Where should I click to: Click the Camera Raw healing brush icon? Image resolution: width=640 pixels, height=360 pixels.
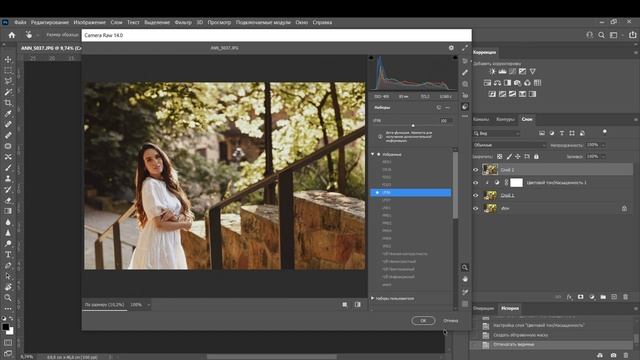click(x=465, y=72)
